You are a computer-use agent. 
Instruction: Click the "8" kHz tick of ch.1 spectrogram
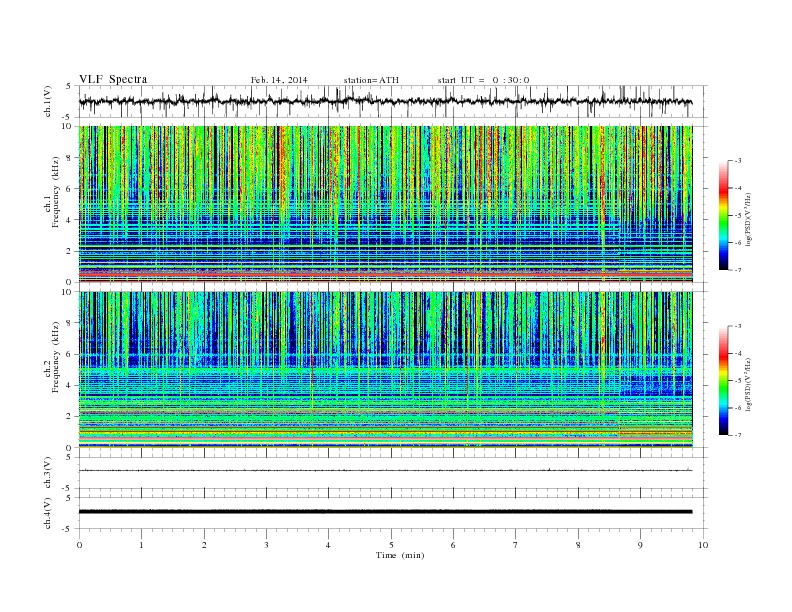69,158
